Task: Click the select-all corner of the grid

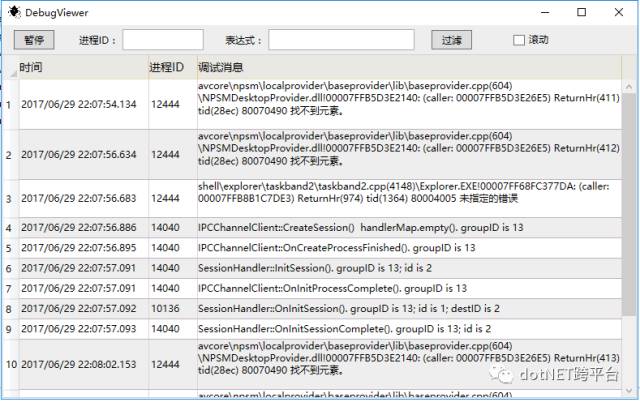Action: 11,68
